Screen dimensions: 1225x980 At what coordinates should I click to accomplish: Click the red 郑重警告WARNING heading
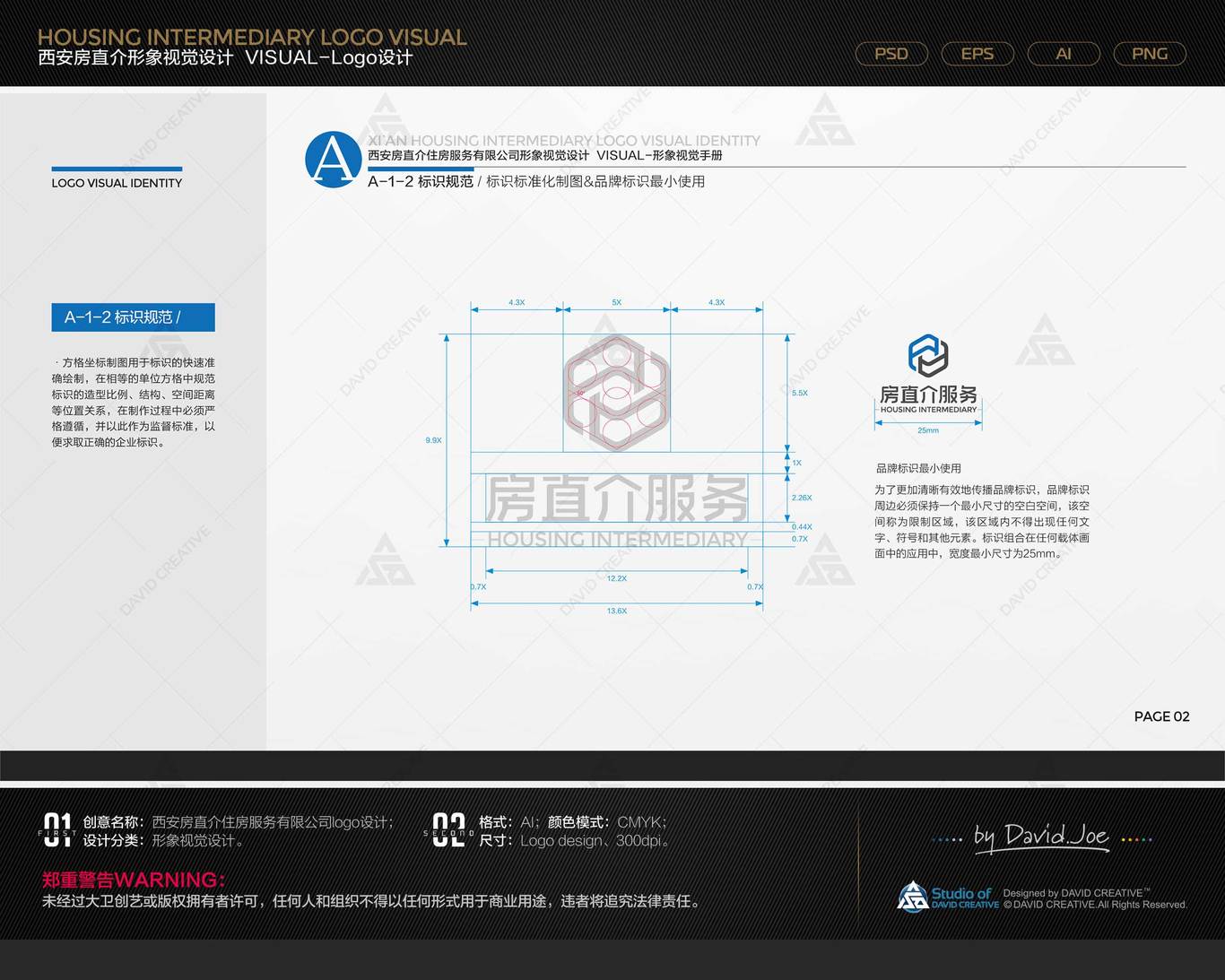(134, 880)
